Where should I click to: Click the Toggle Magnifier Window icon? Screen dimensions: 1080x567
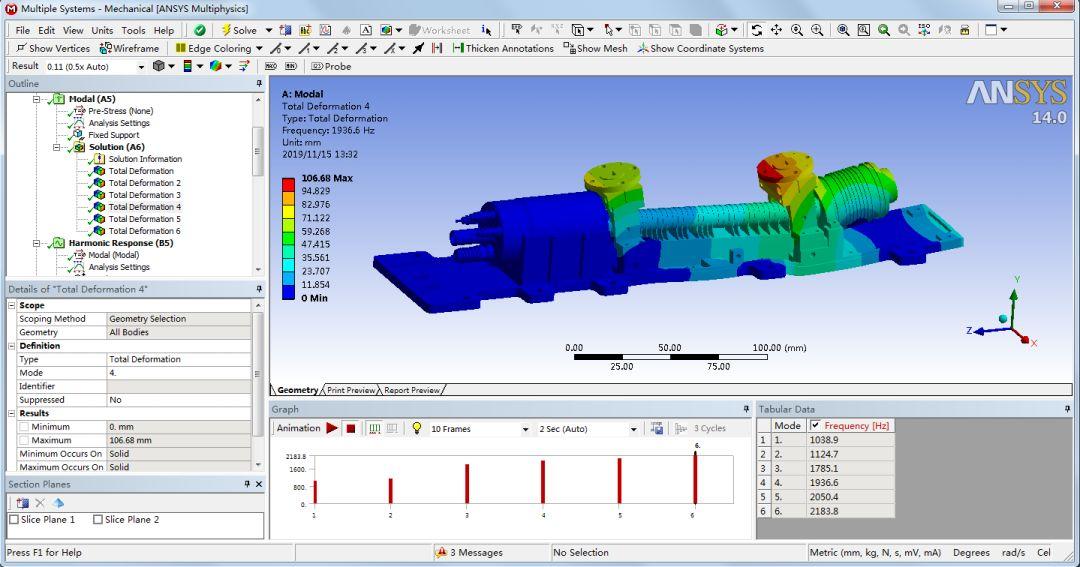pyautogui.click(x=864, y=30)
